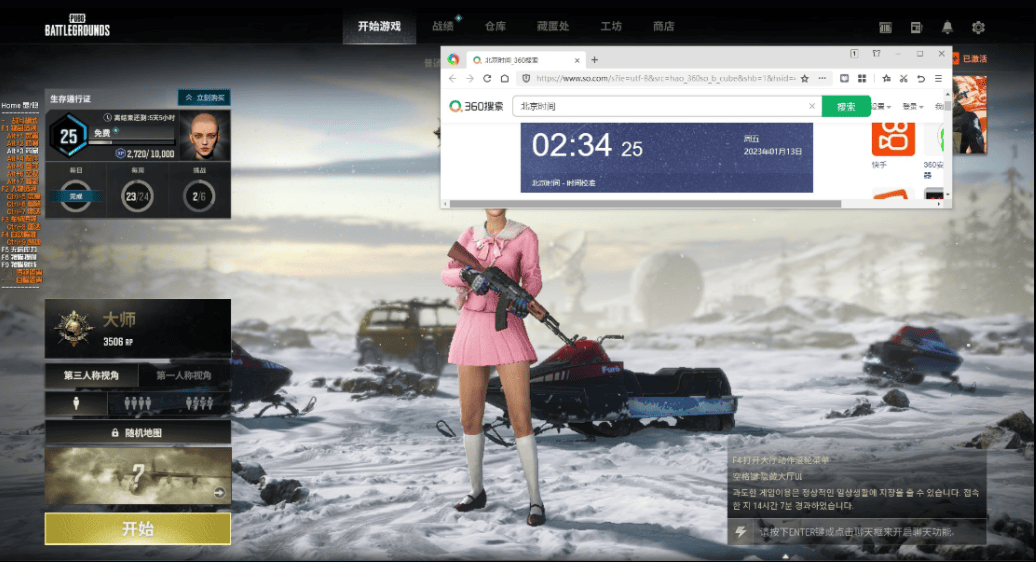Click the browser skin shirt icon
This screenshot has width=1036, height=562.
[x=876, y=53]
